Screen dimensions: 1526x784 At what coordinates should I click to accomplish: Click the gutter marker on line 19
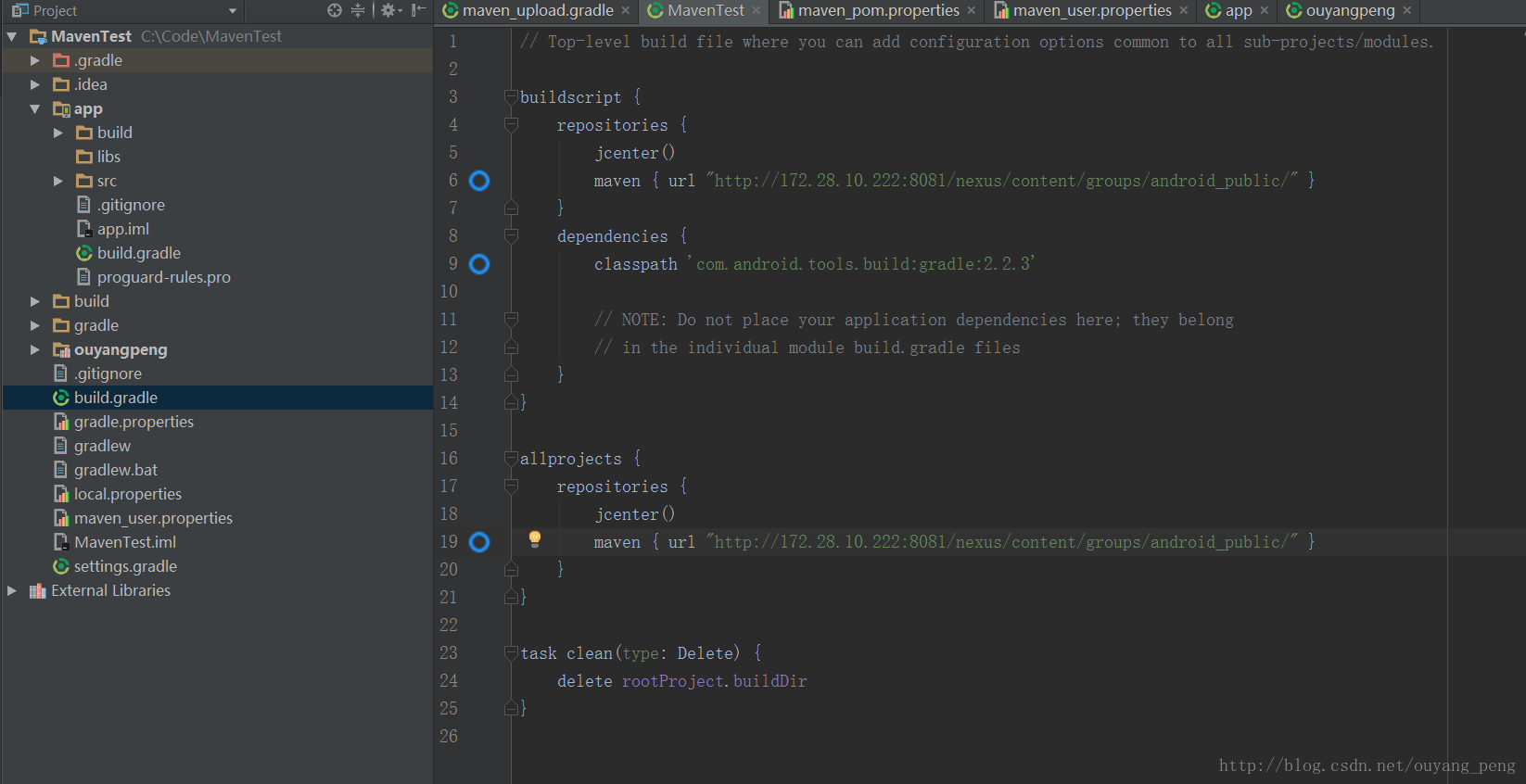[479, 542]
